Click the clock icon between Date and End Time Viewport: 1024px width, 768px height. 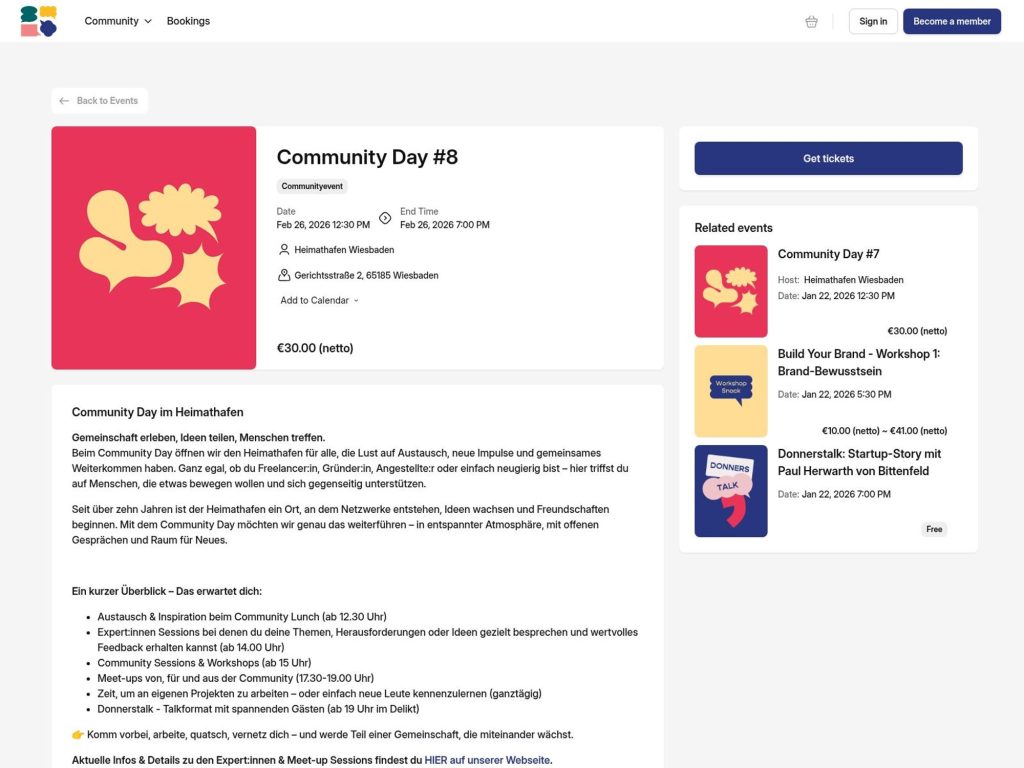tap(385, 217)
